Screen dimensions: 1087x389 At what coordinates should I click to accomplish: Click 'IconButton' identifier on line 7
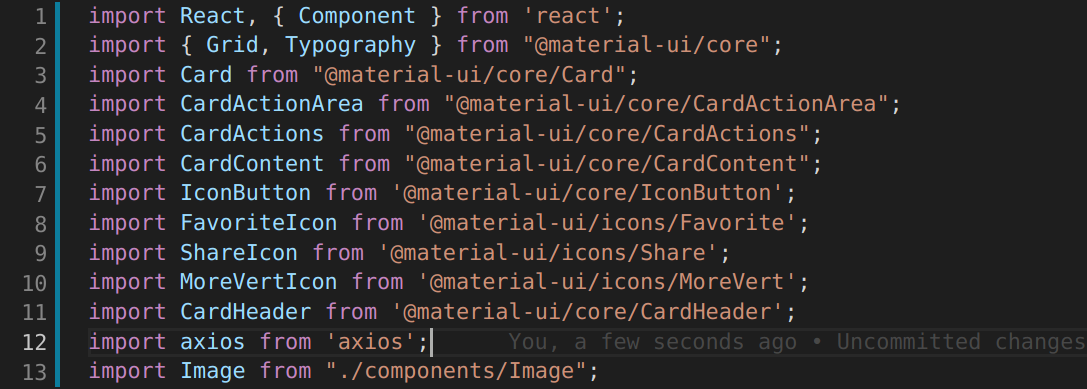(x=245, y=193)
